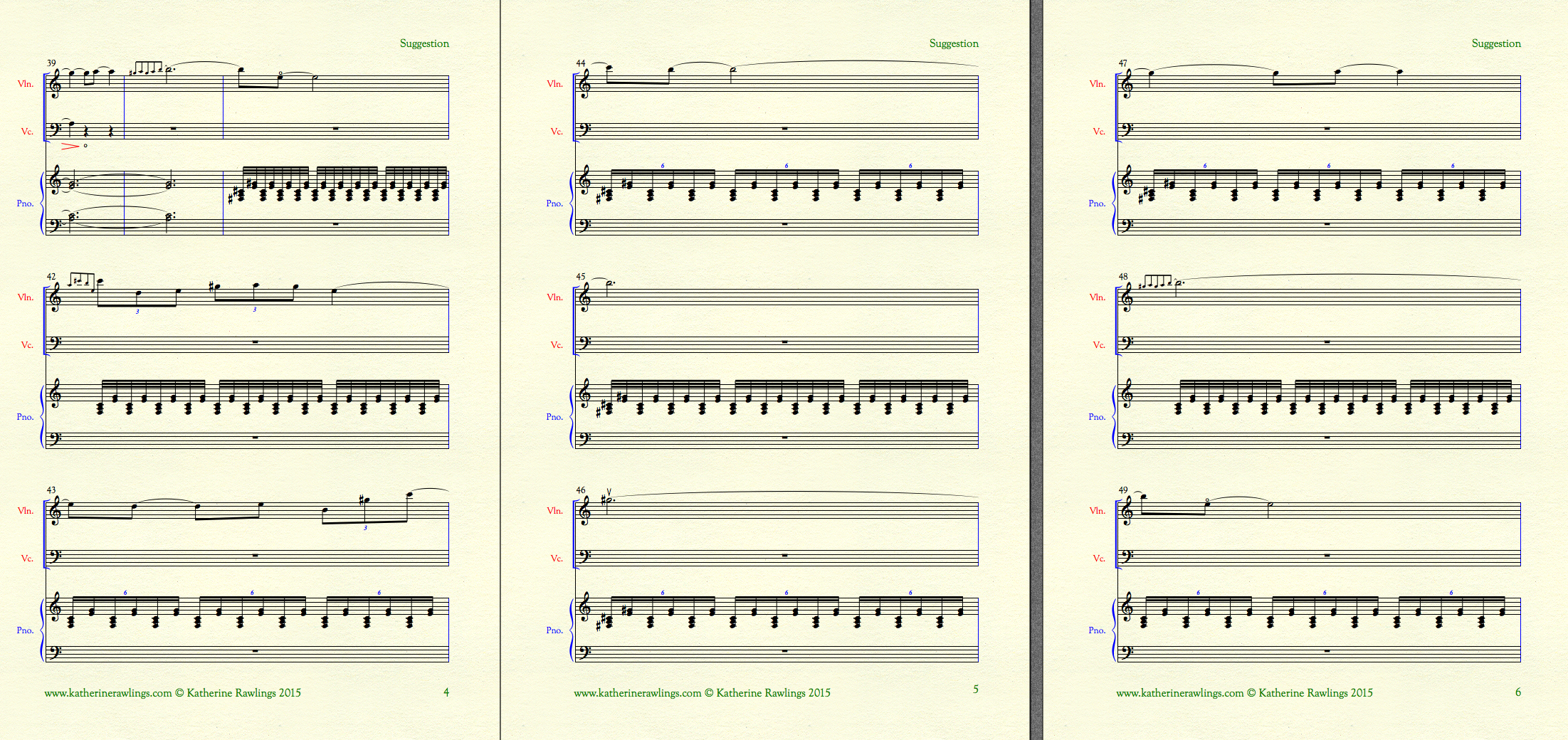
Task: Select the Suggestion header on page 6
Action: [x=1496, y=43]
